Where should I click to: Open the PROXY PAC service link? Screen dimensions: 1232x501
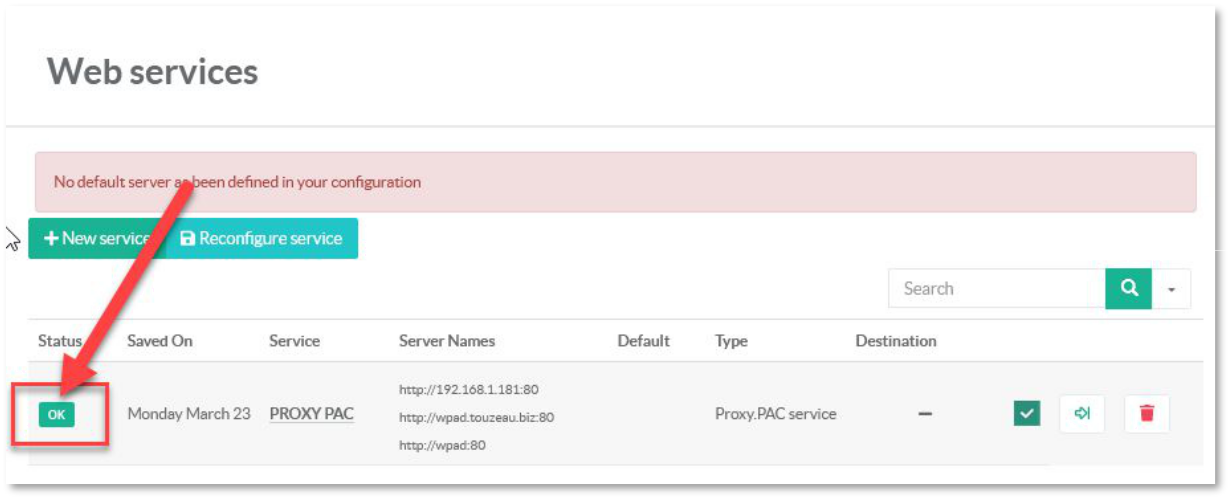coord(311,414)
